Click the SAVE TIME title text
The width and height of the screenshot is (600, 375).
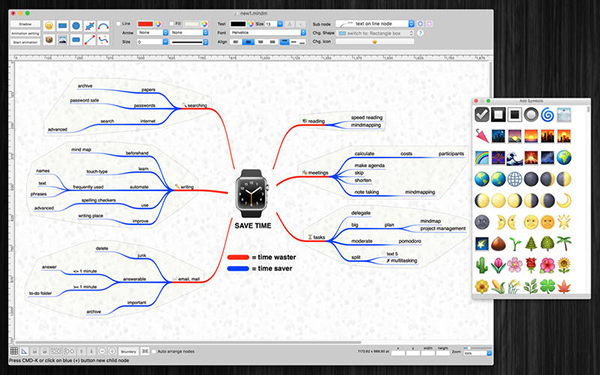click(x=253, y=226)
